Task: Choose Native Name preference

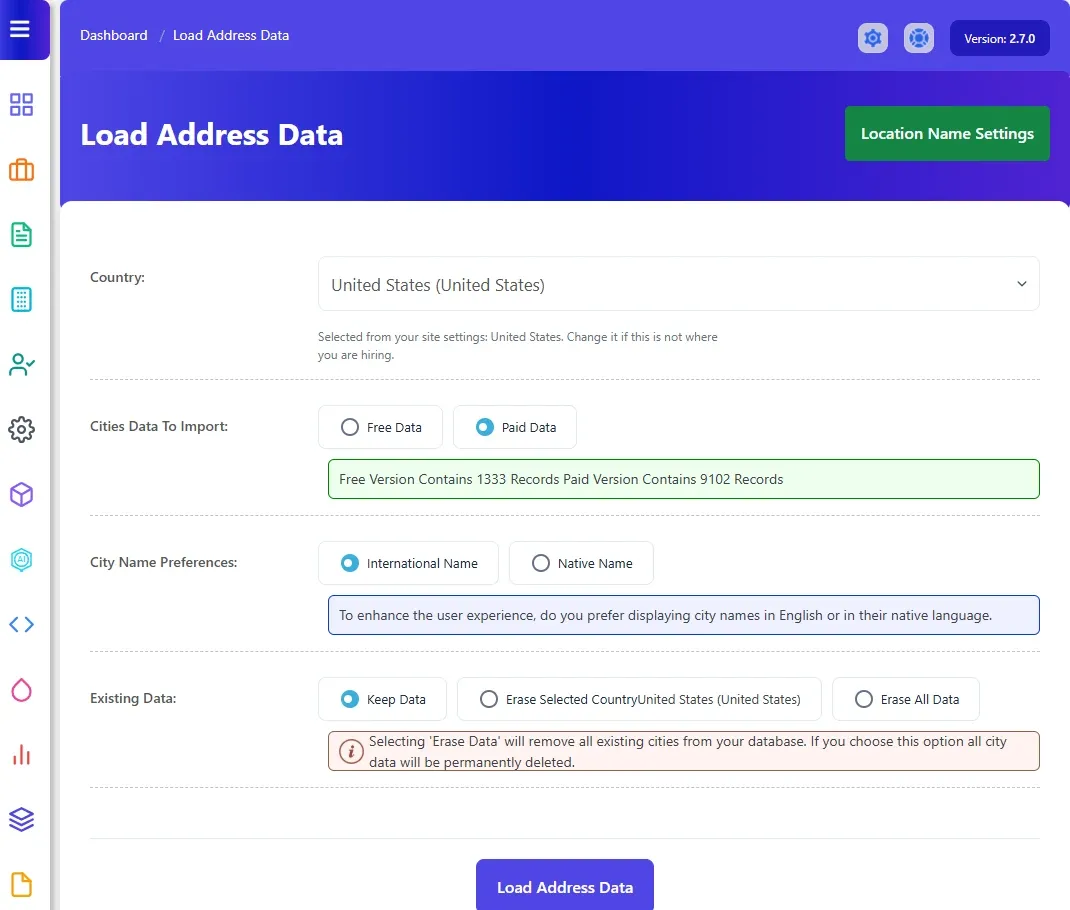Action: 581,563
